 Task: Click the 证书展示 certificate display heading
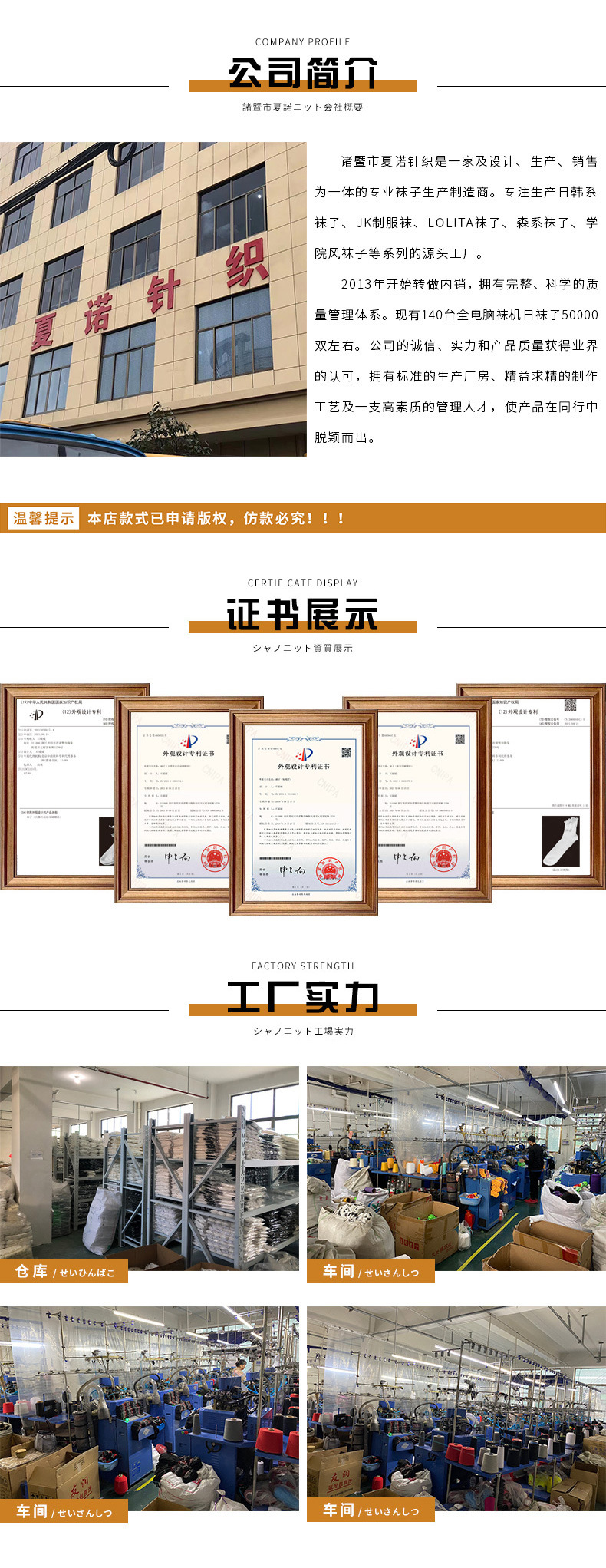[303, 614]
